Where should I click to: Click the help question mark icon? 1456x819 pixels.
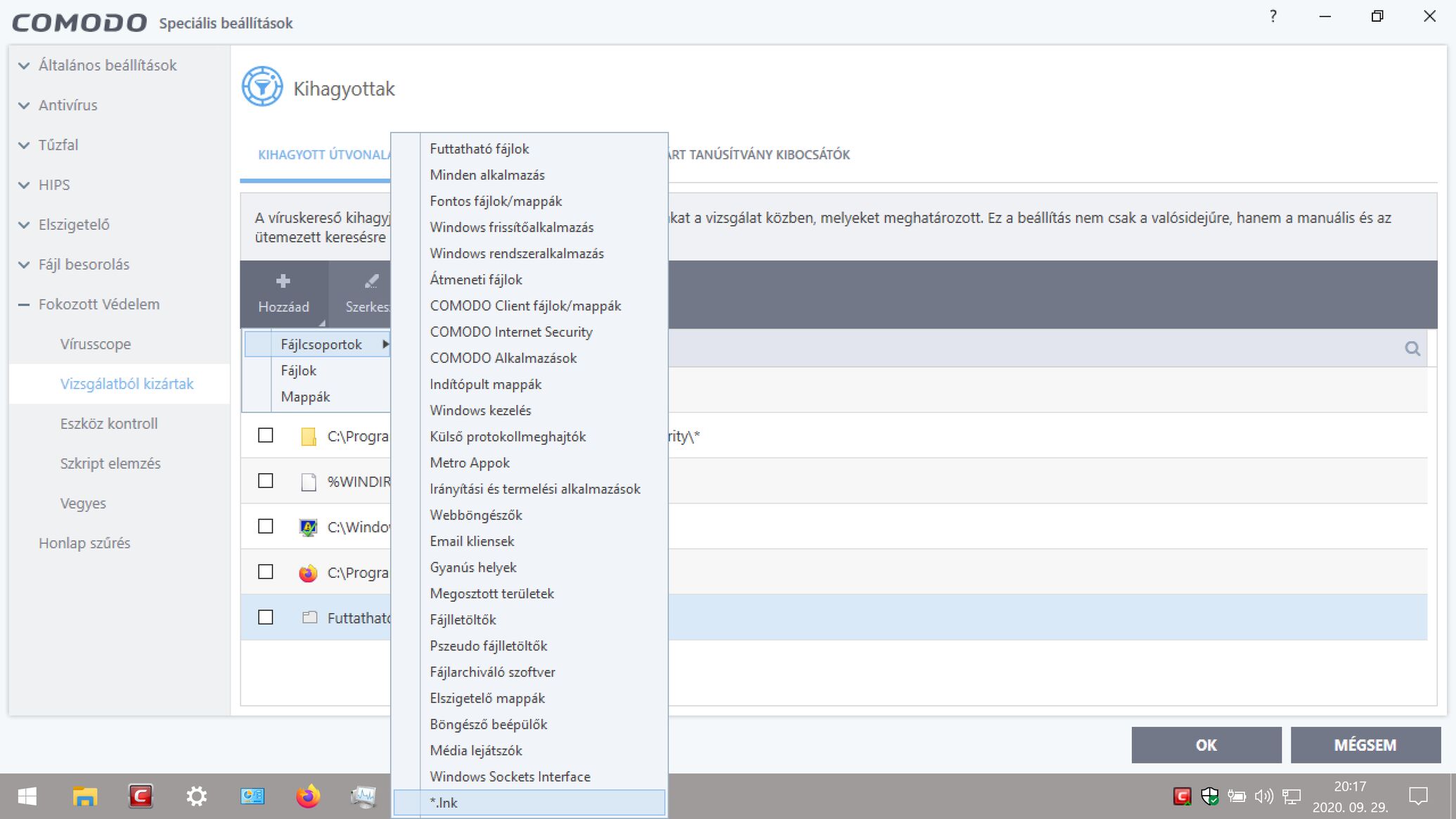click(x=1273, y=16)
